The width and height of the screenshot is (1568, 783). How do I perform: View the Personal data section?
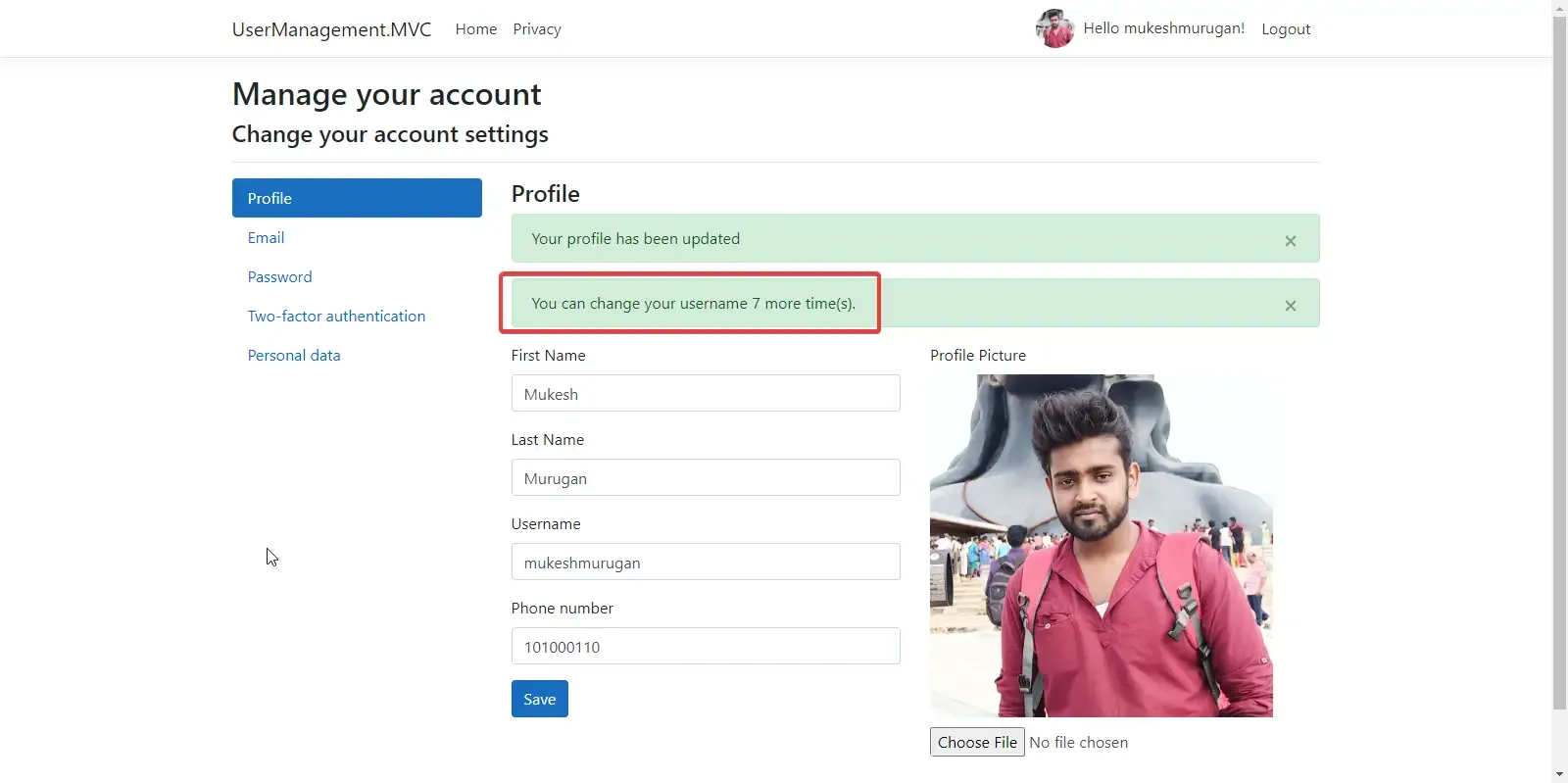[294, 355]
